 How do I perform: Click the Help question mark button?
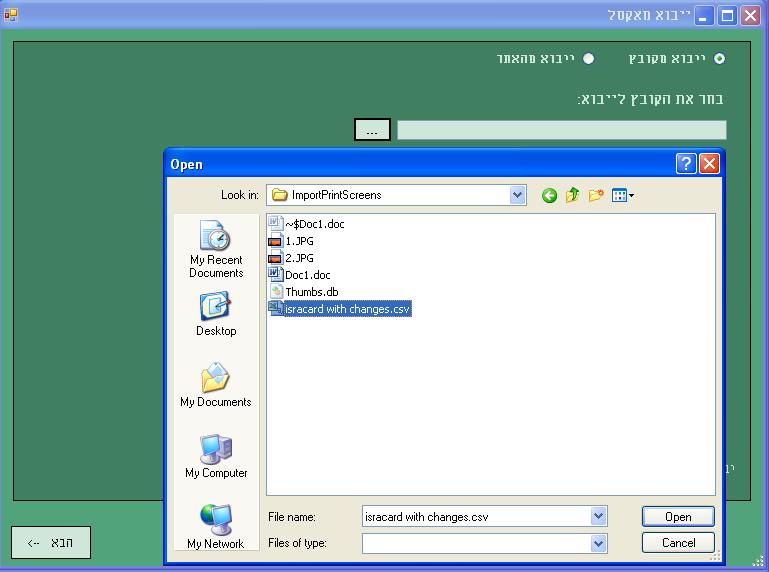[x=686, y=163]
